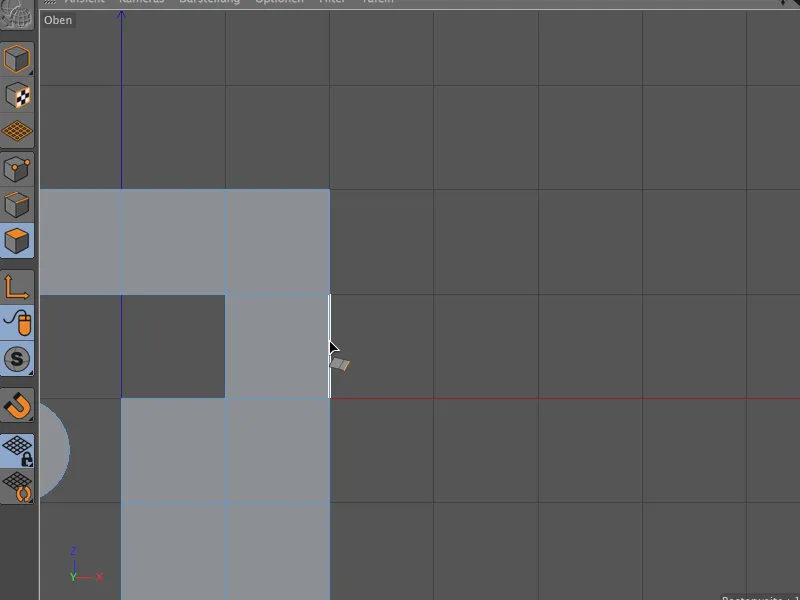Screen dimensions: 800x600
Task: Open the Kameras menu
Action: coord(140,3)
